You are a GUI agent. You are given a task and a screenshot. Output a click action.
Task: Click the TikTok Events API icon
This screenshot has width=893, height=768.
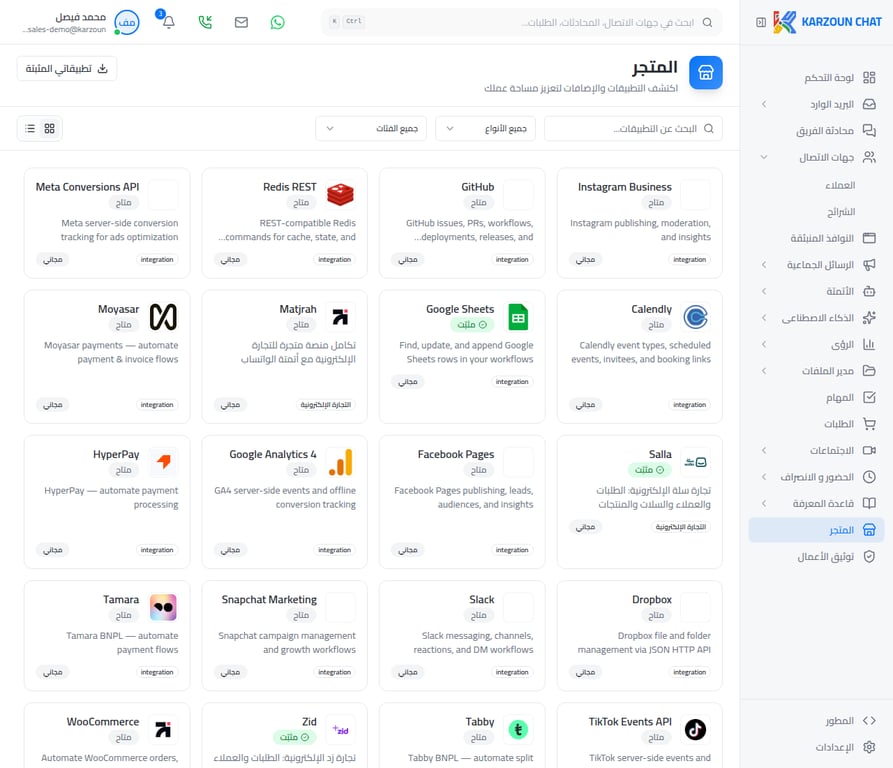(x=695, y=729)
